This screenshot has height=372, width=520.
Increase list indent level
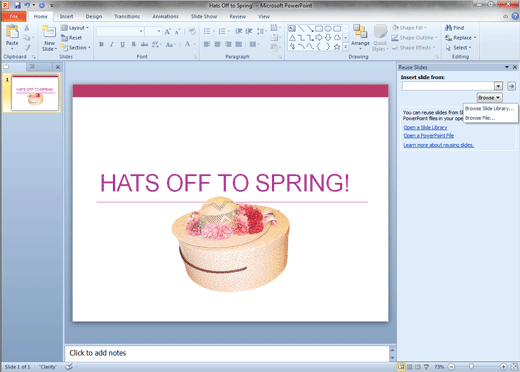(x=249, y=31)
